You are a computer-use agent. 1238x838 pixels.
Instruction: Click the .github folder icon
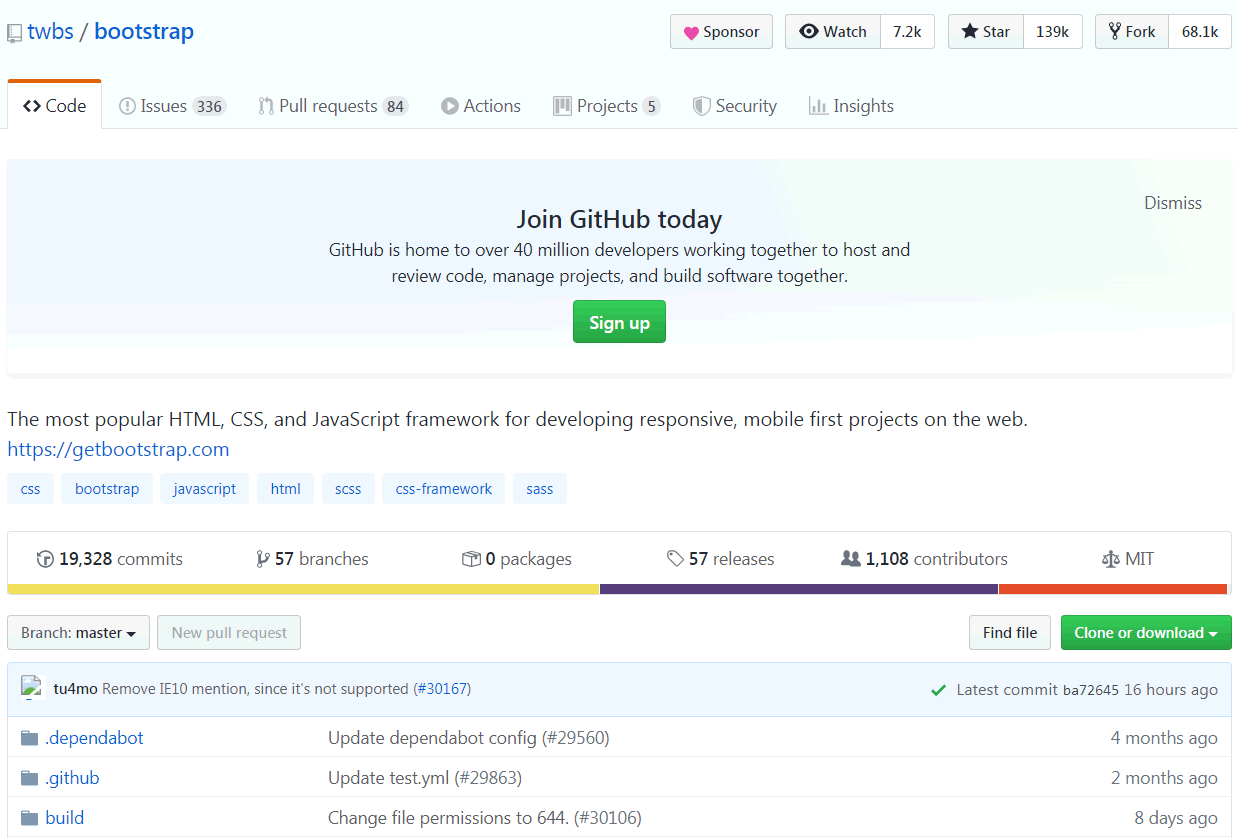pyautogui.click(x=29, y=778)
